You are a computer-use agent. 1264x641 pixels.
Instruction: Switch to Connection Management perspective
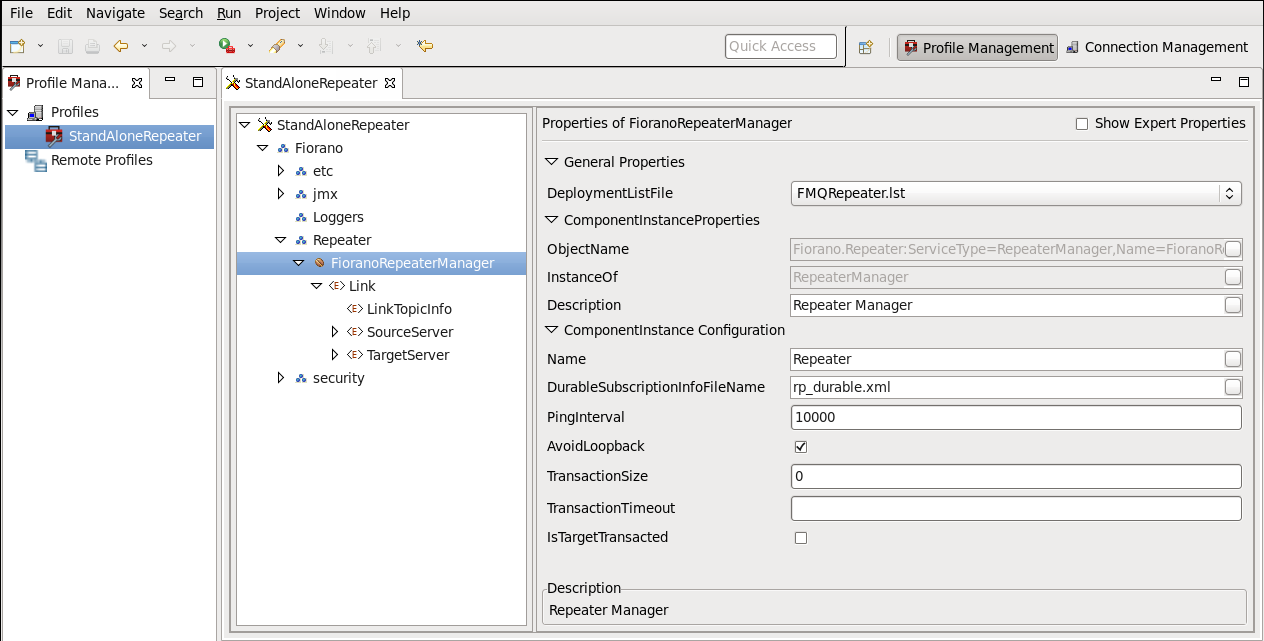(x=1157, y=47)
